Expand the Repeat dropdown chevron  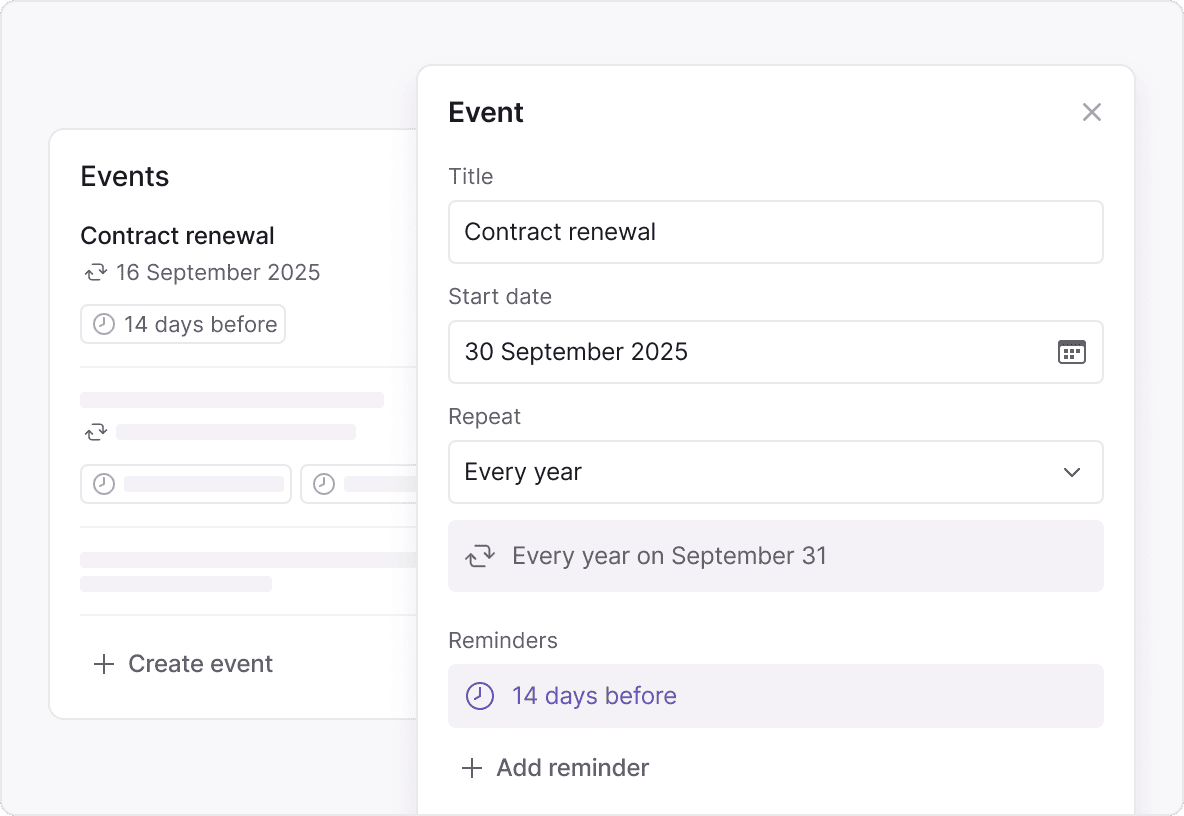(x=1071, y=472)
